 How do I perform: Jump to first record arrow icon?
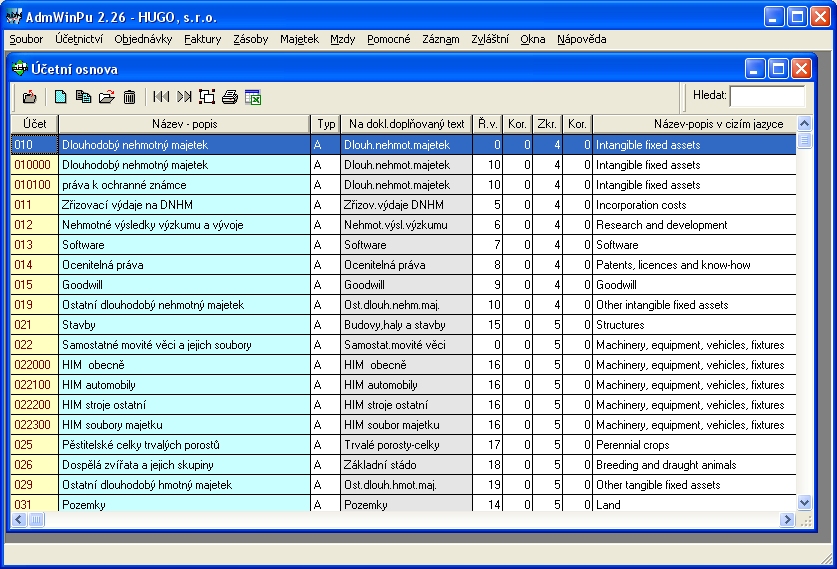pyautogui.click(x=161, y=97)
